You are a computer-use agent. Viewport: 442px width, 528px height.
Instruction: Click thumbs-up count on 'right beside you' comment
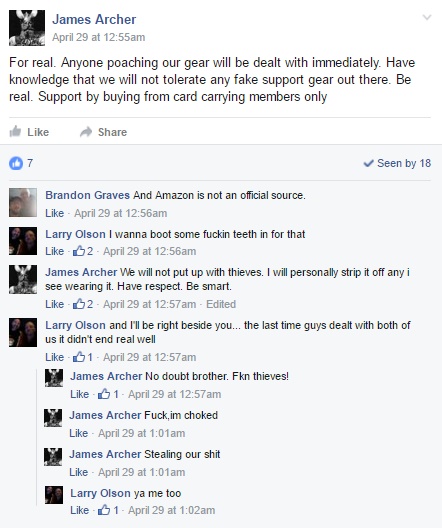click(82, 357)
